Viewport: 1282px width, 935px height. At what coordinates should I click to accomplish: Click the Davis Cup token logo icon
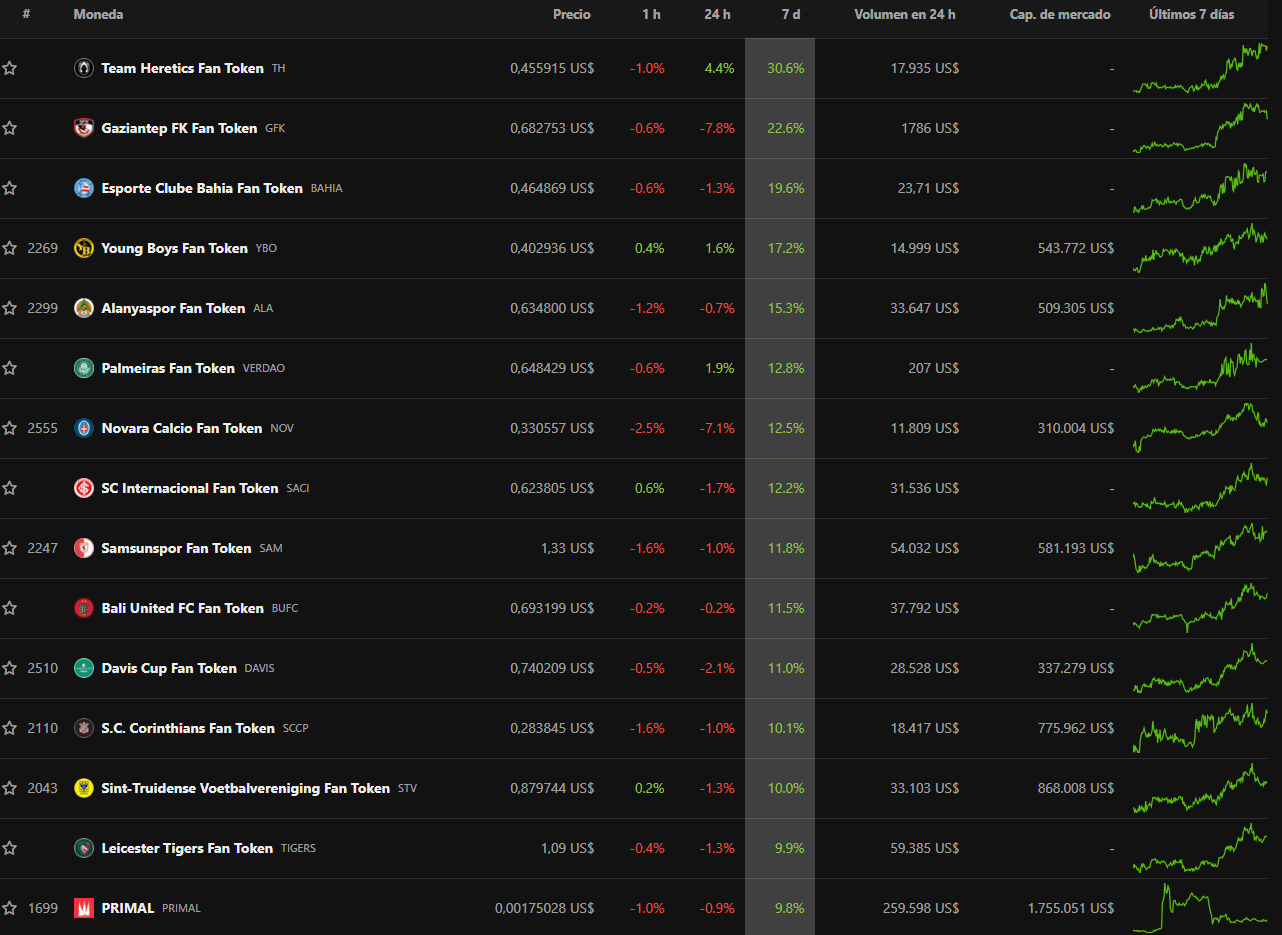(x=84, y=668)
